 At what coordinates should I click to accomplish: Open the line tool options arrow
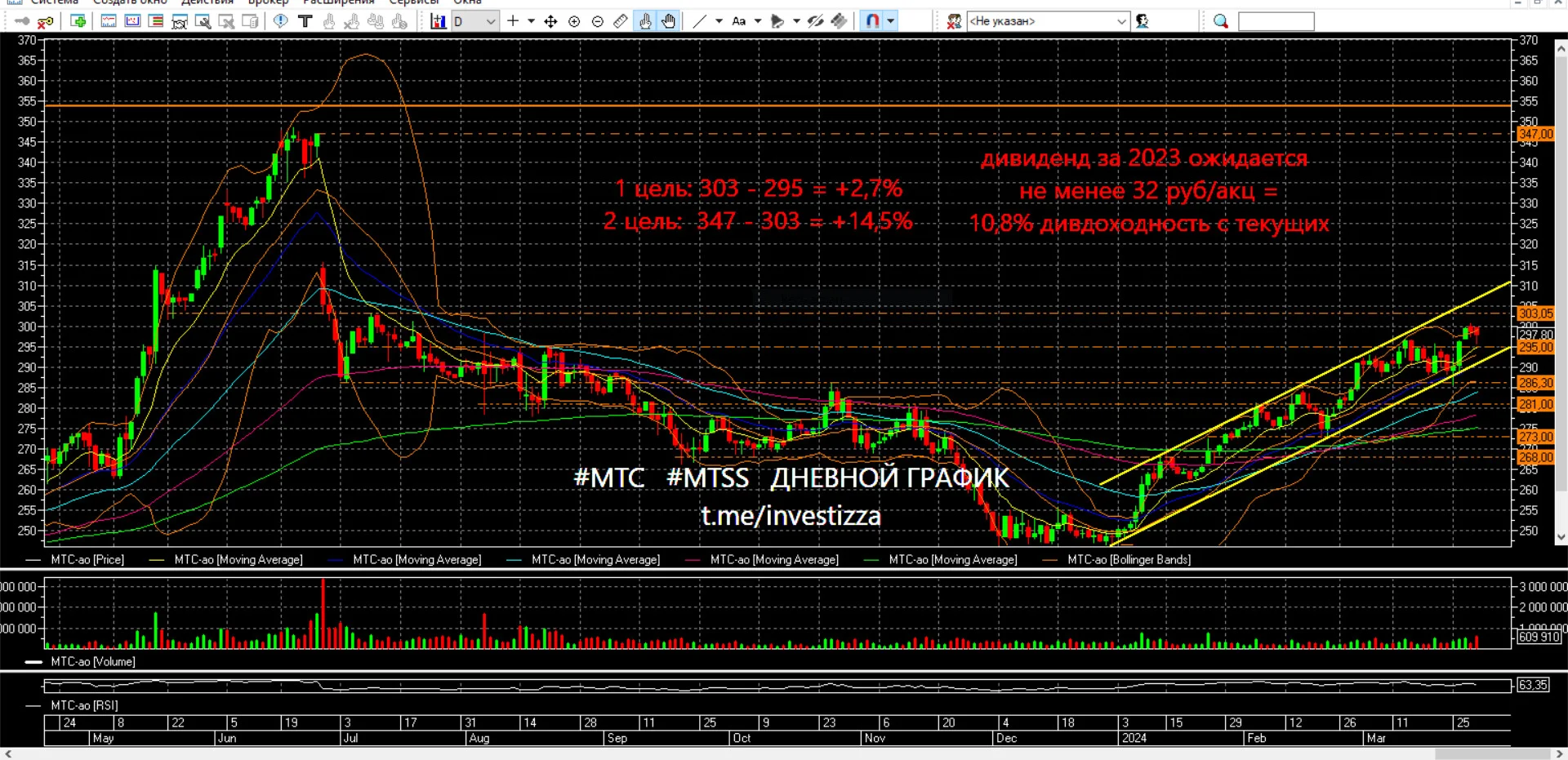[x=719, y=21]
